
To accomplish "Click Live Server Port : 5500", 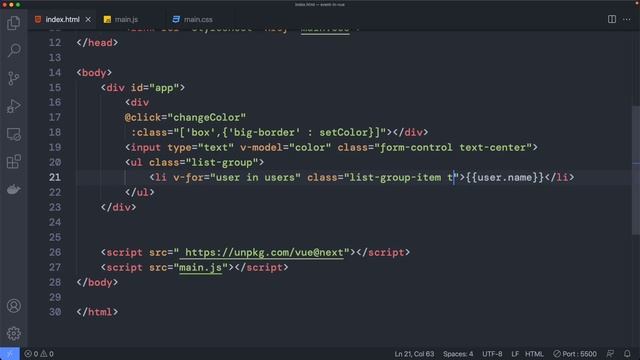I will tap(575, 354).
